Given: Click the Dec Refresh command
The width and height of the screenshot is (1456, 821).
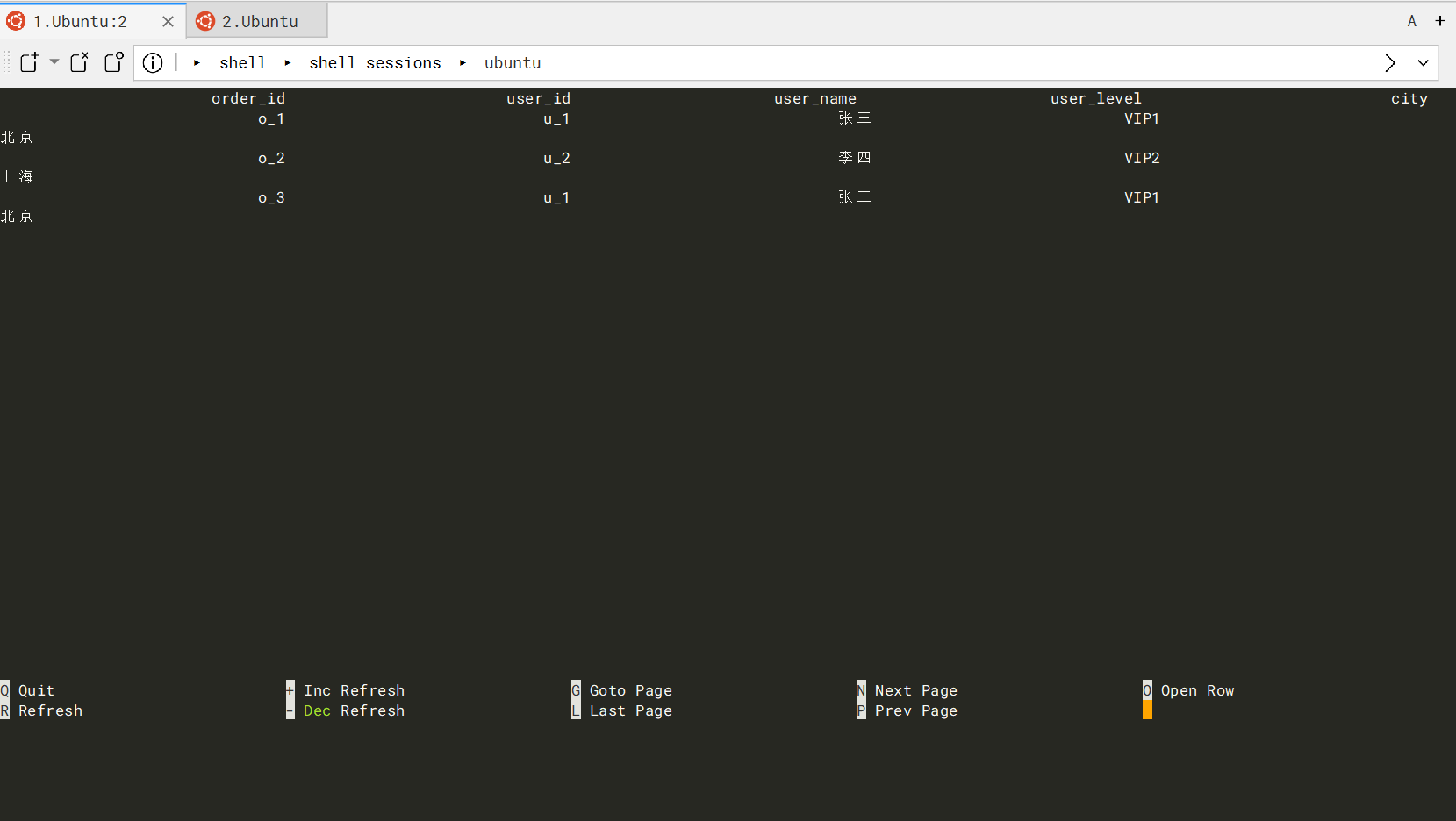Looking at the screenshot, I should coord(354,710).
